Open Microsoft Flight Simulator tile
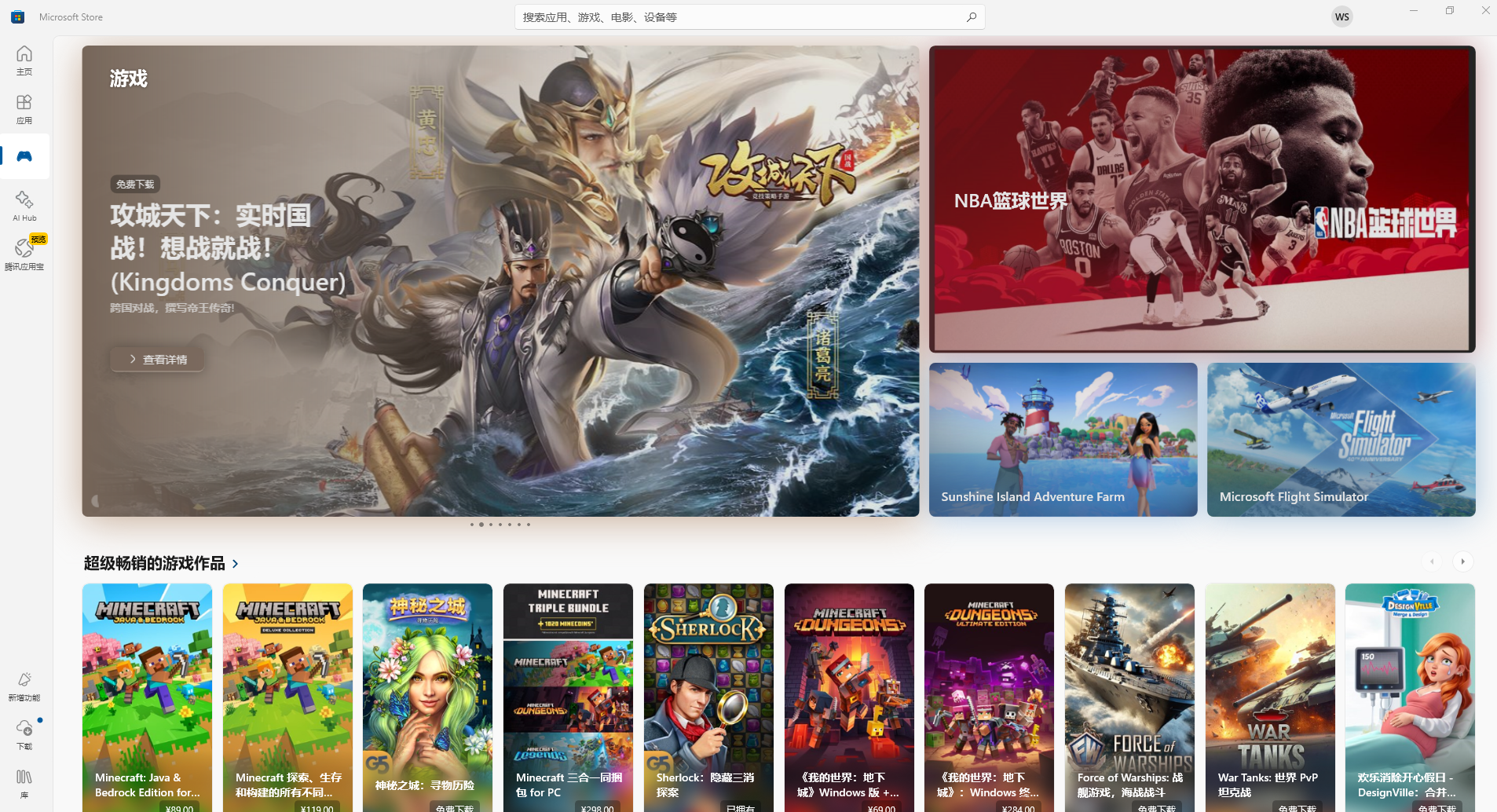 tap(1341, 439)
